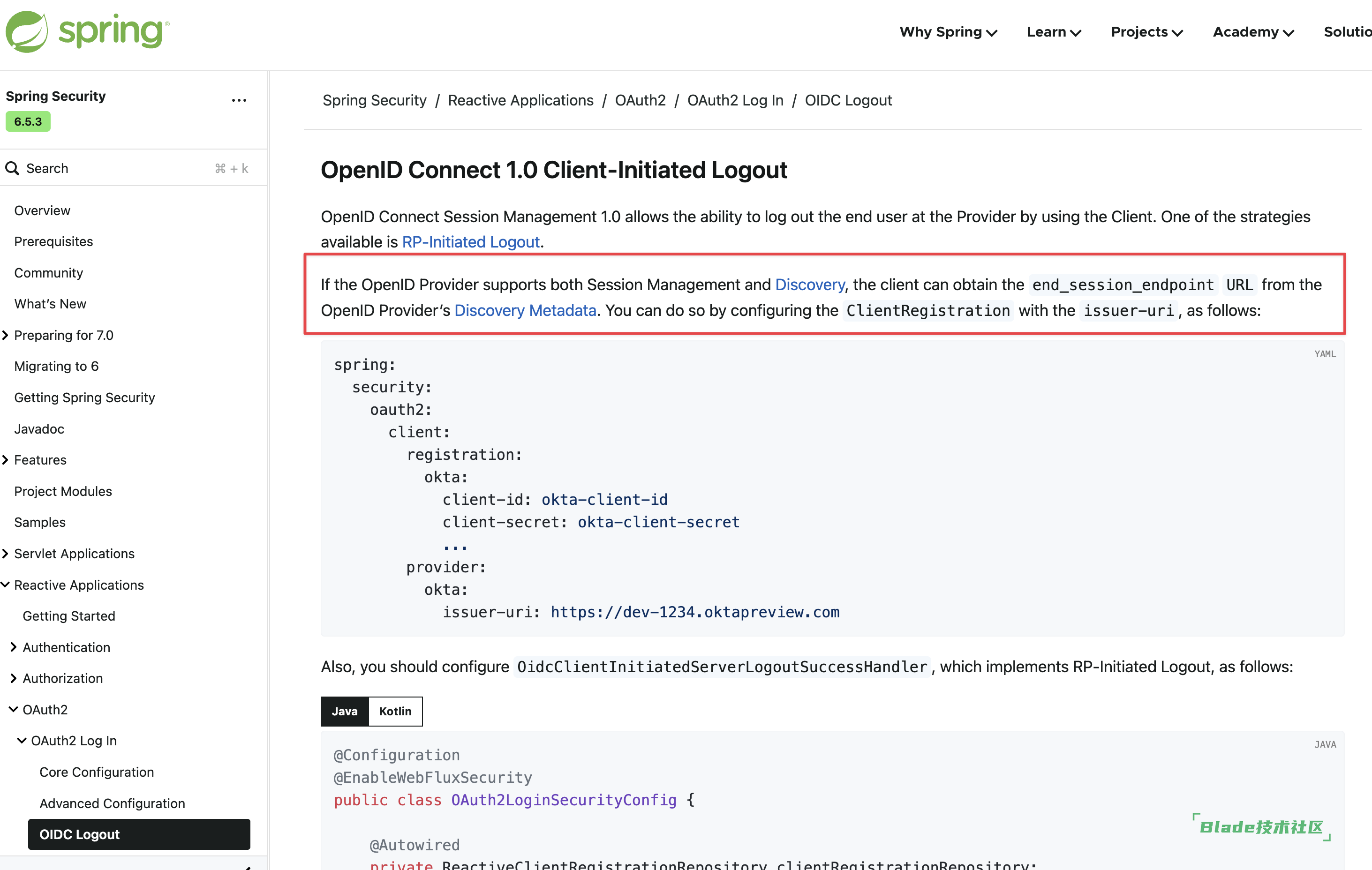
Task: Click @EnableWebFluxSecurity annotation in code
Action: click(x=432, y=777)
